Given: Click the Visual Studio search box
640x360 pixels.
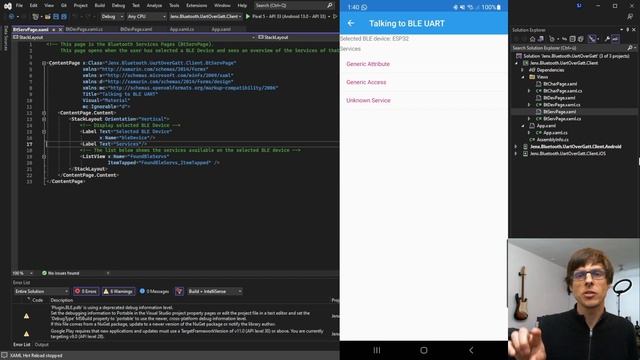Looking at the screenshot, I should coord(294,5).
